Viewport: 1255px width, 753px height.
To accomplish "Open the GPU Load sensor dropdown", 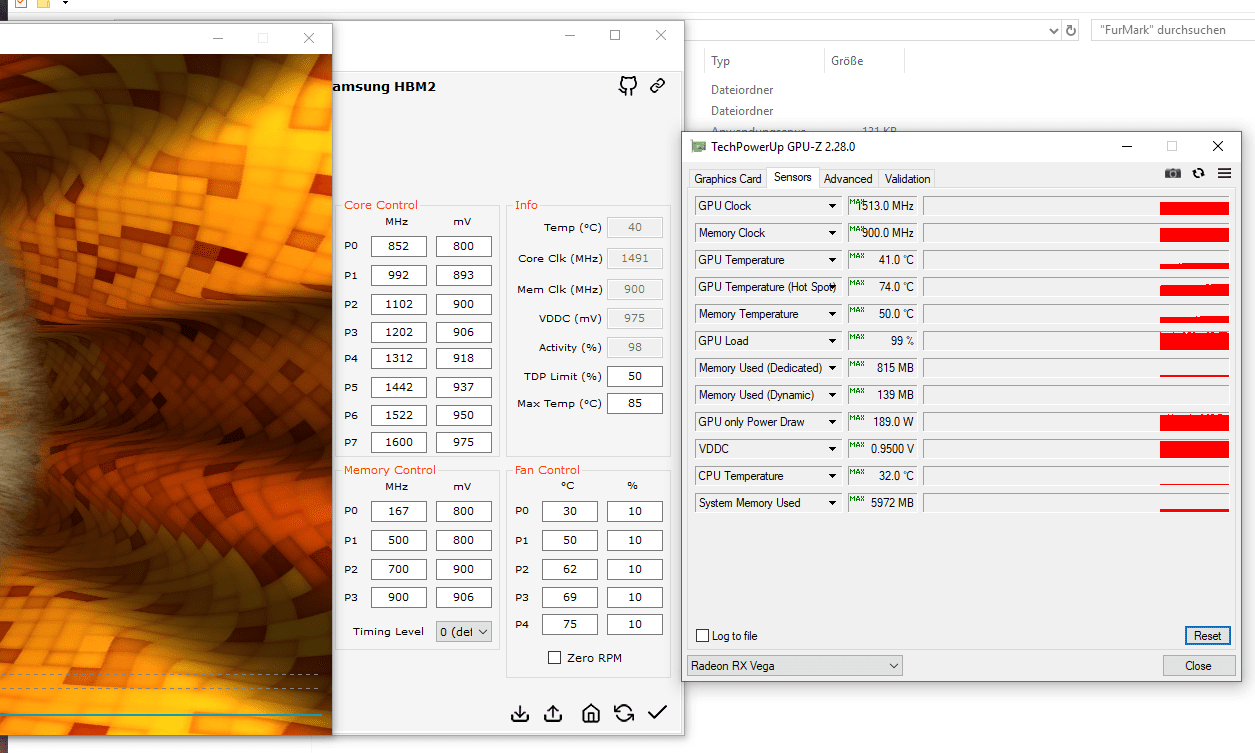I will click(x=832, y=341).
